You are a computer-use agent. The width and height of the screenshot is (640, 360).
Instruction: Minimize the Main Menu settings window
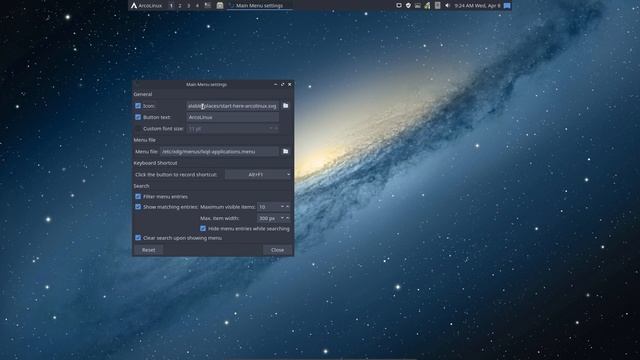pos(276,84)
